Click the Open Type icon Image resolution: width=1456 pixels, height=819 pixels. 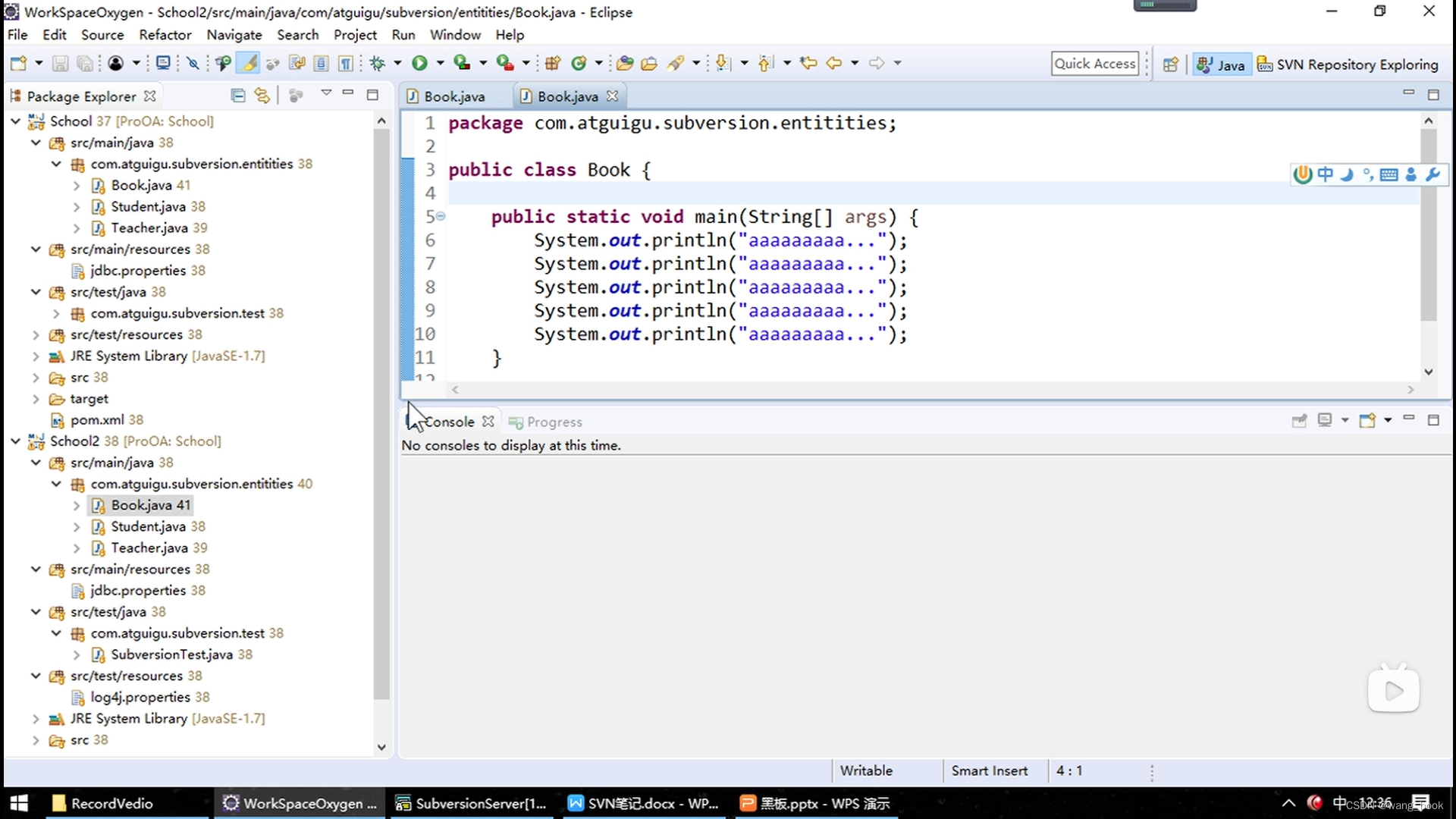pyautogui.click(x=625, y=64)
